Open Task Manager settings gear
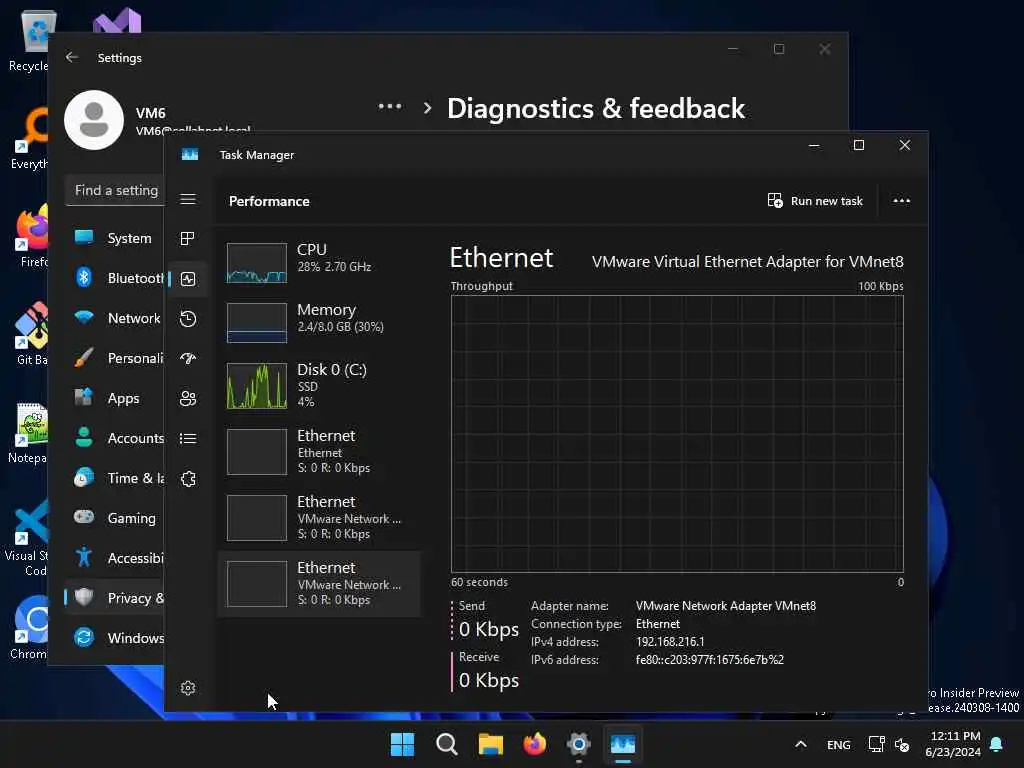The image size is (1024, 768). pyautogui.click(x=188, y=688)
